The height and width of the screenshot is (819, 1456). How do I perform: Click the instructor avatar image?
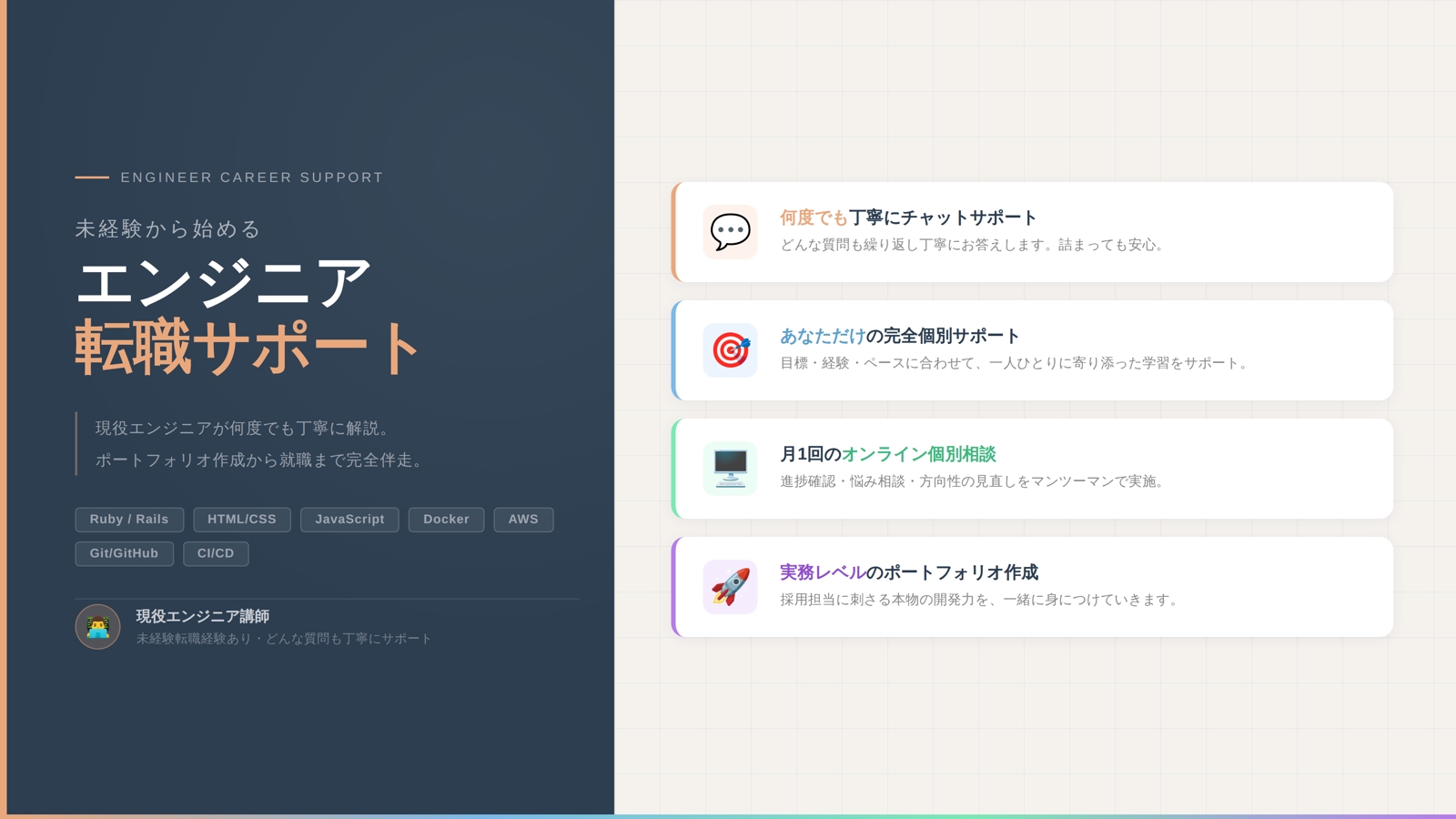97,627
